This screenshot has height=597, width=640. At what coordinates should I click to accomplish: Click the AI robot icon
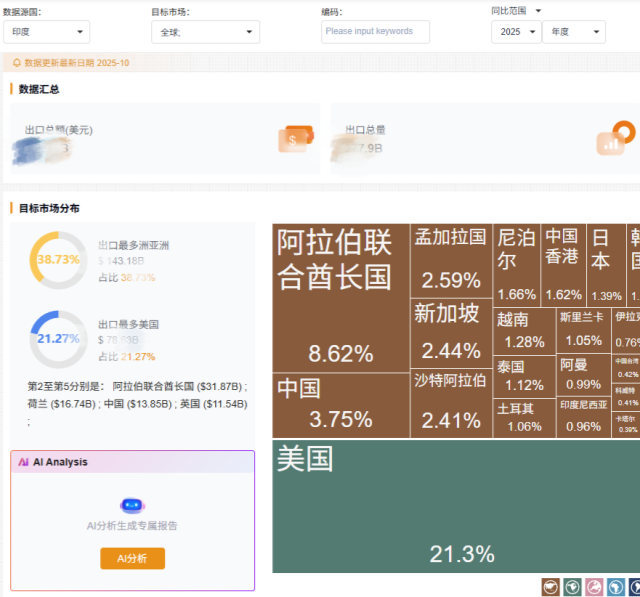(x=132, y=506)
